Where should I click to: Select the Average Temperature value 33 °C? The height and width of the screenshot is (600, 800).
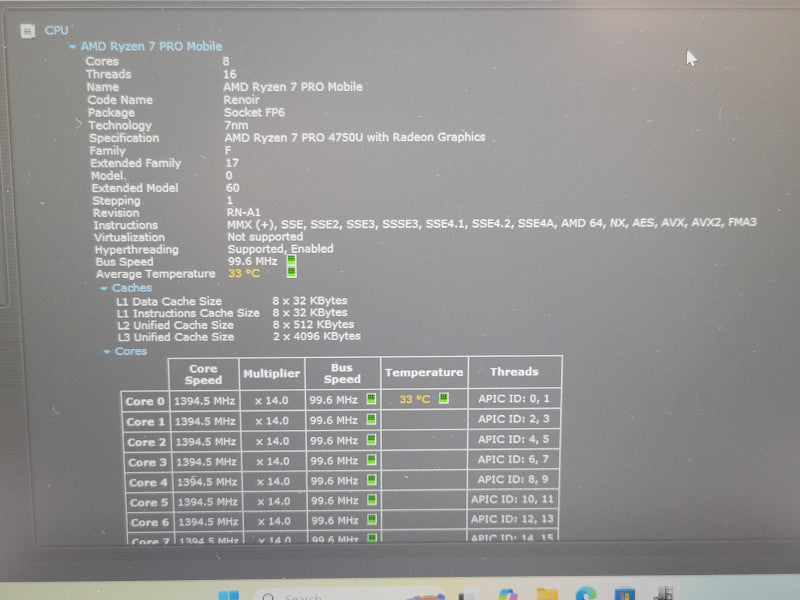244,273
